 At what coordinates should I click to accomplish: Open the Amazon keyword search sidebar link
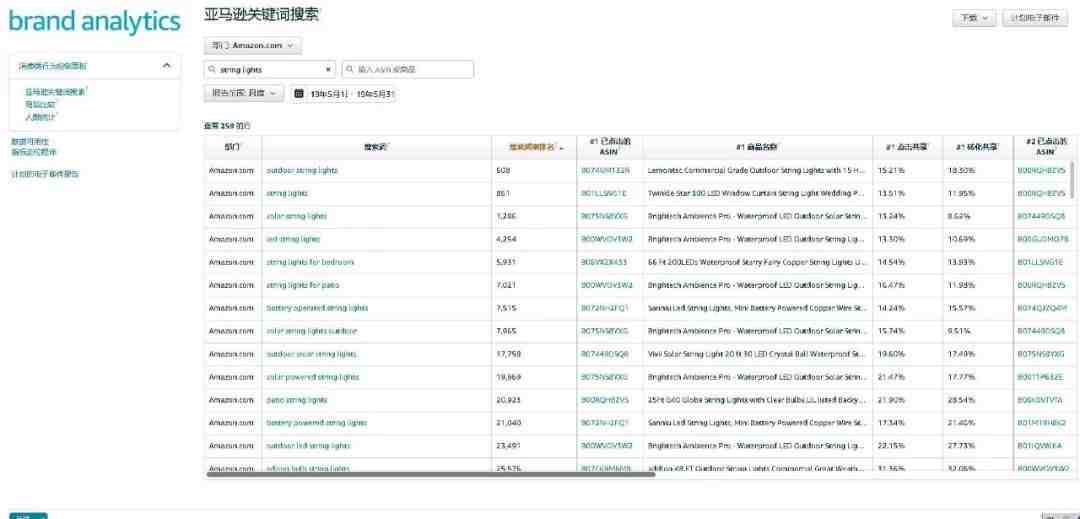coord(56,91)
